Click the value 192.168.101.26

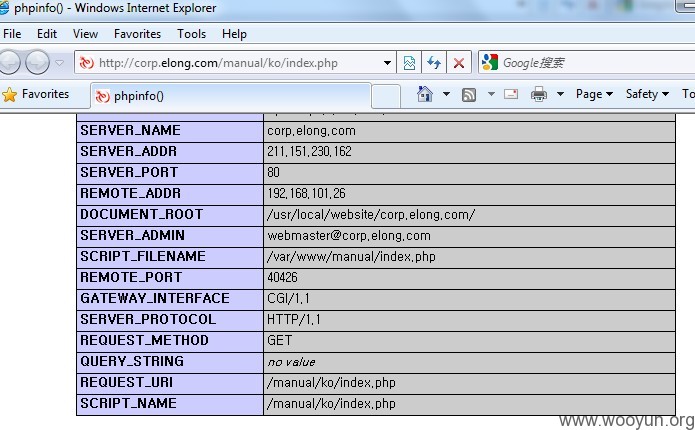(306, 193)
